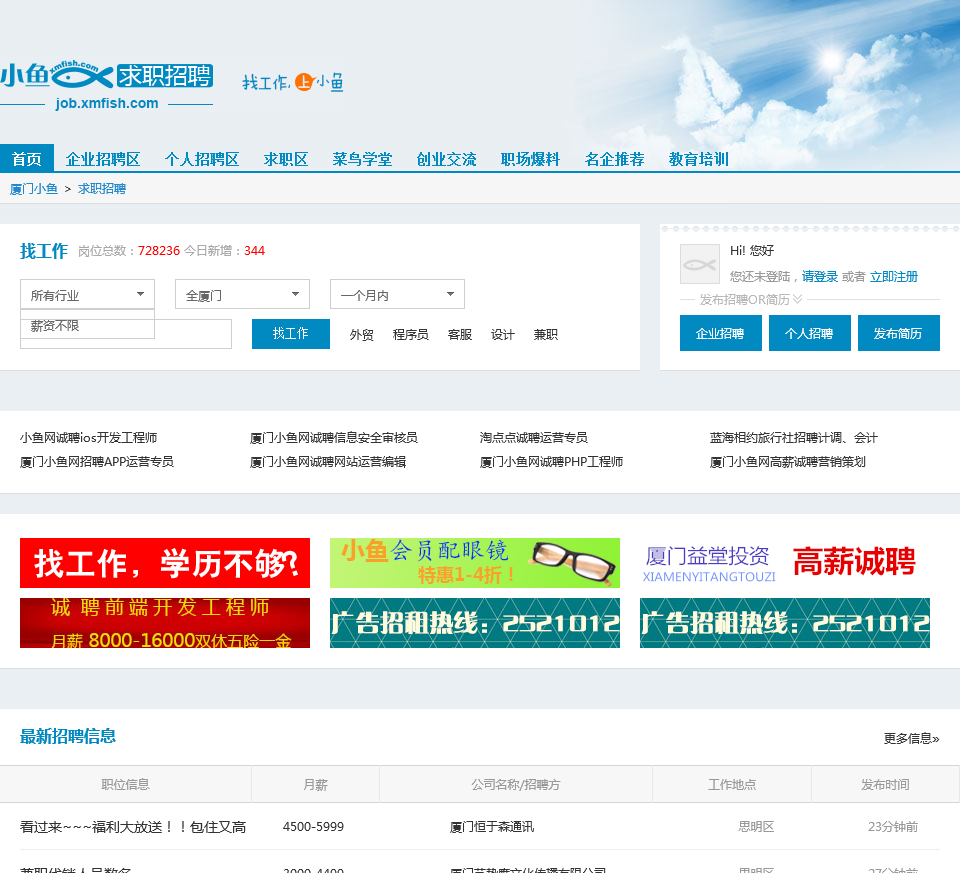This screenshot has height=873, width=960.
Task: Click the 发布简历 button
Action: click(x=898, y=333)
